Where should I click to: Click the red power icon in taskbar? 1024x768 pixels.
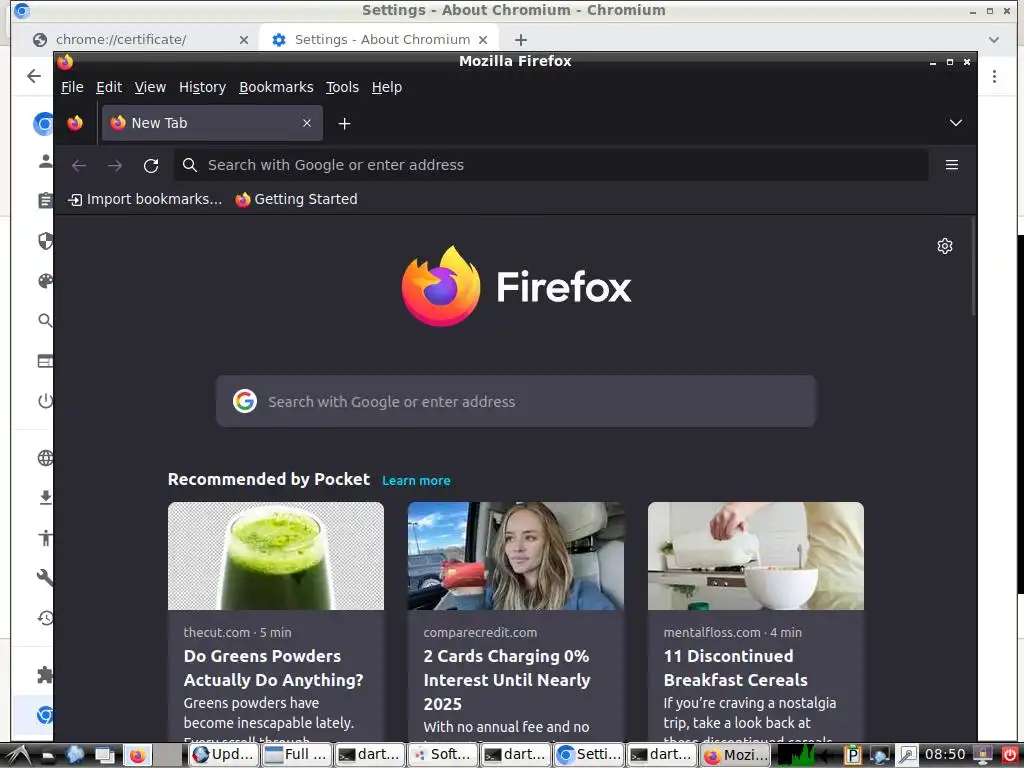pyautogui.click(x=1010, y=755)
